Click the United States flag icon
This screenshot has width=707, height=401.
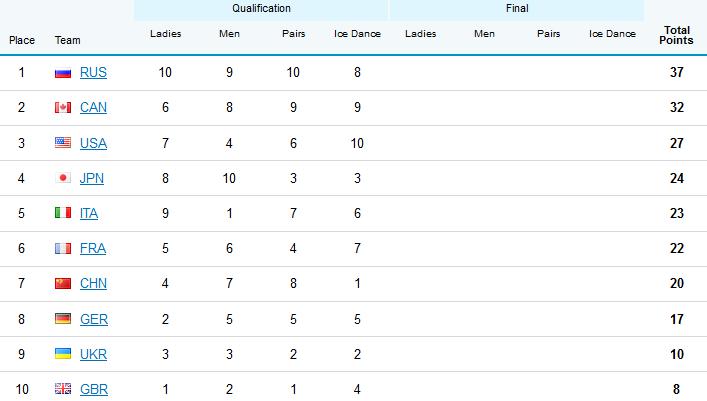[63, 143]
